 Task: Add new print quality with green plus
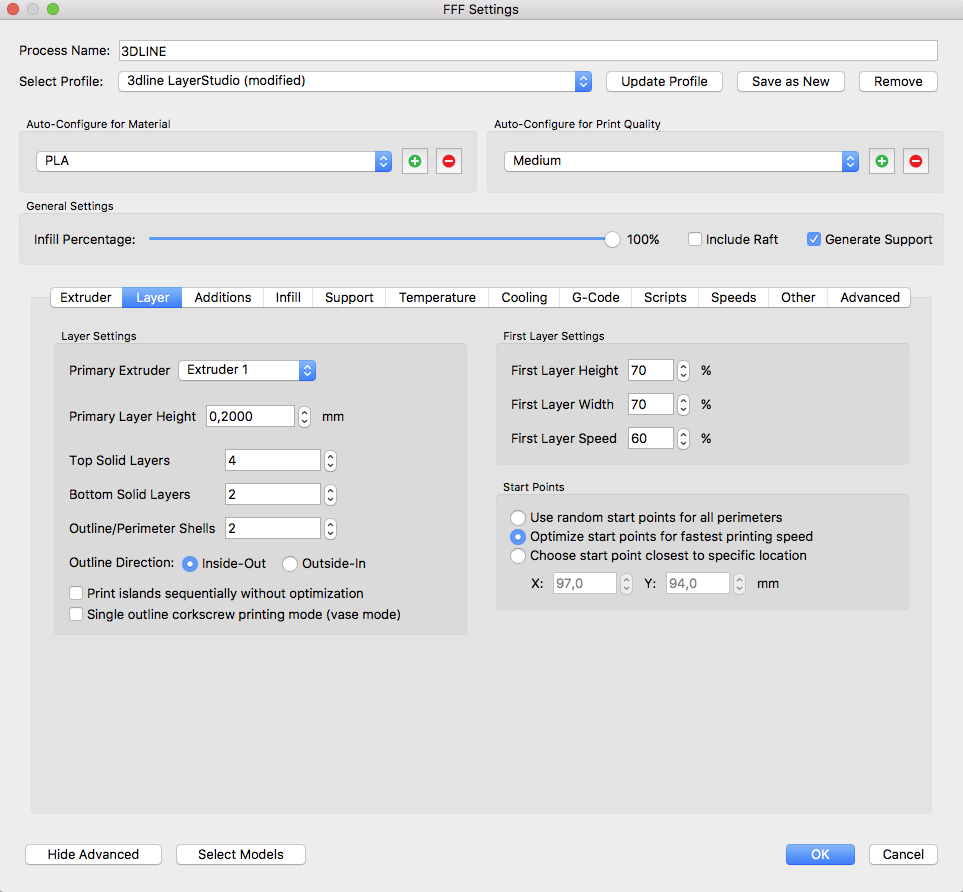coord(881,161)
